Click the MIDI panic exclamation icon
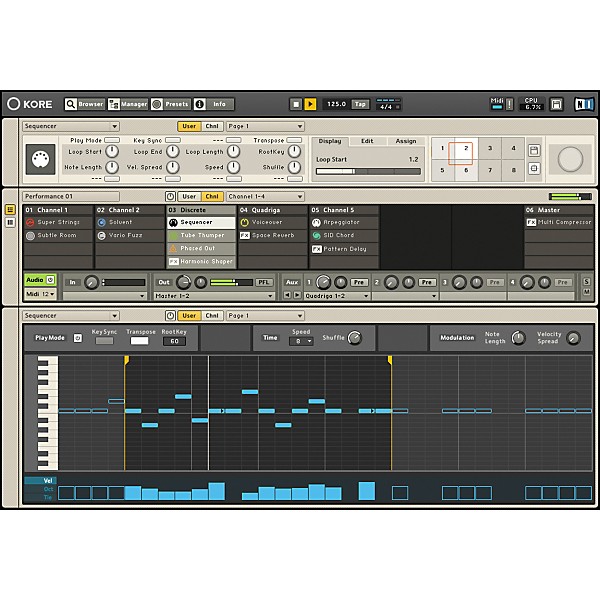The height and width of the screenshot is (600, 600). coord(509,104)
